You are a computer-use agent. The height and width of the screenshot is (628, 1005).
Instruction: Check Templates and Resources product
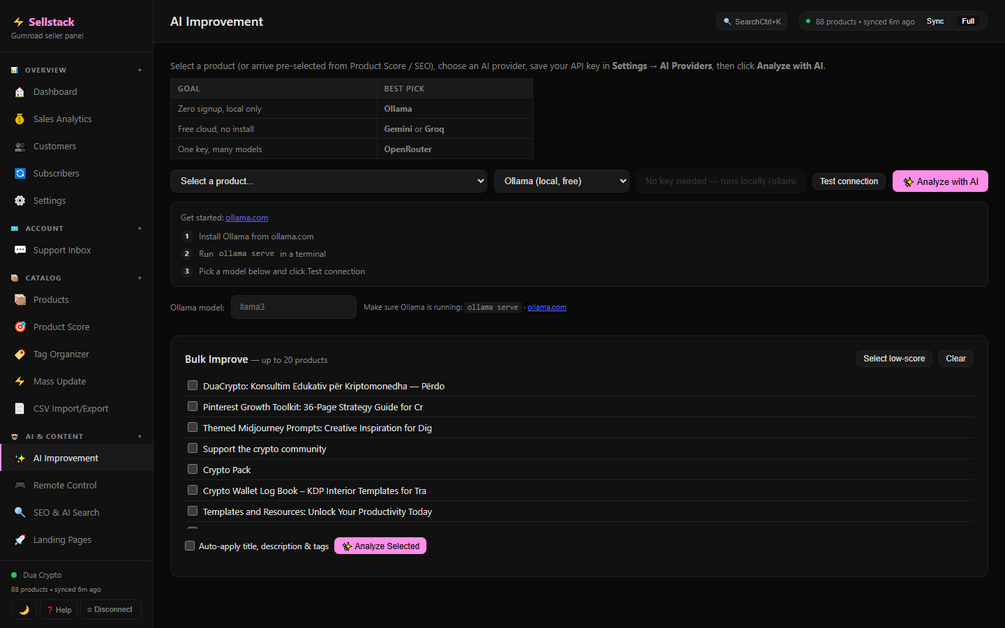pyautogui.click(x=192, y=511)
